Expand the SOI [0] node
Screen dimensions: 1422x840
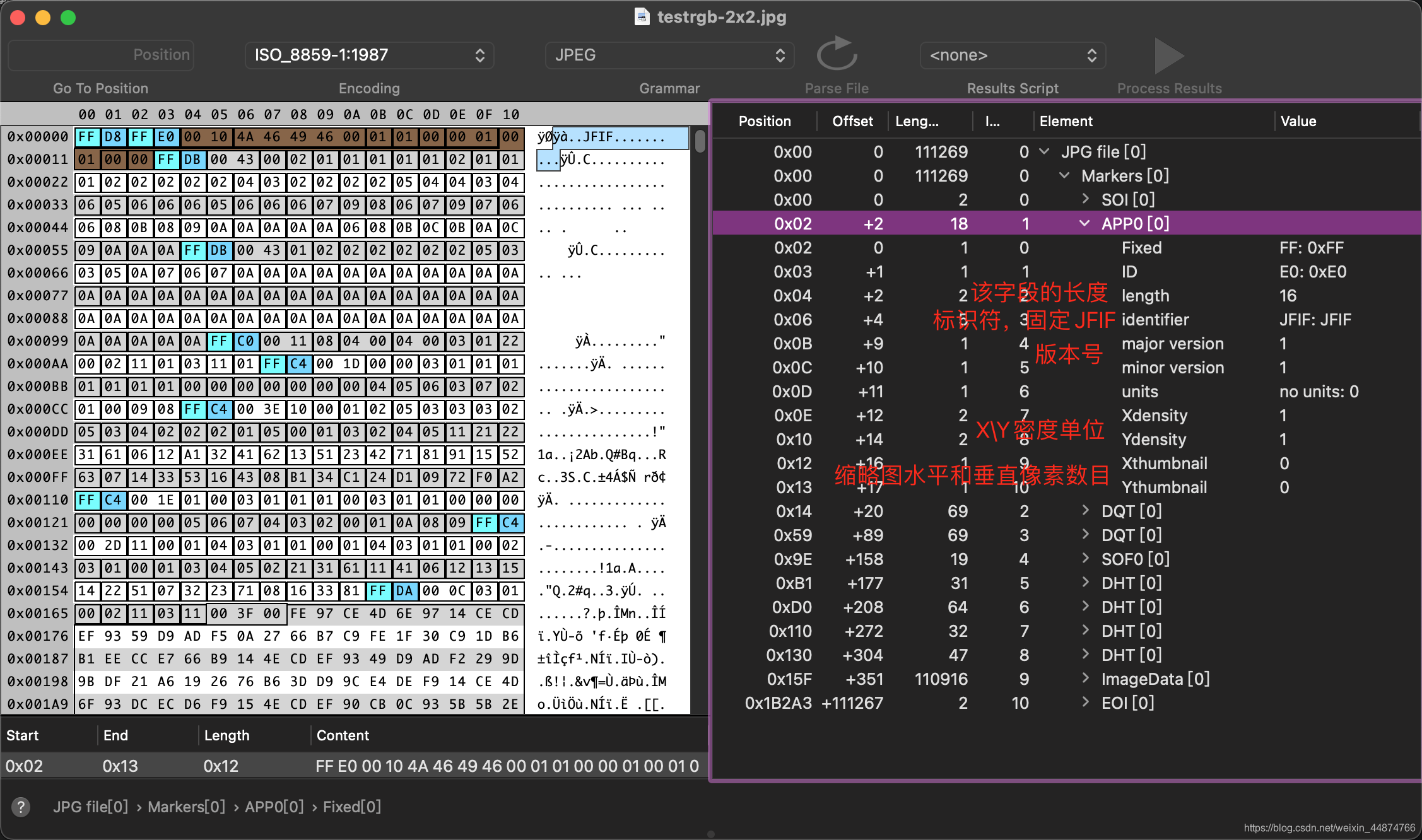pyautogui.click(x=1085, y=199)
